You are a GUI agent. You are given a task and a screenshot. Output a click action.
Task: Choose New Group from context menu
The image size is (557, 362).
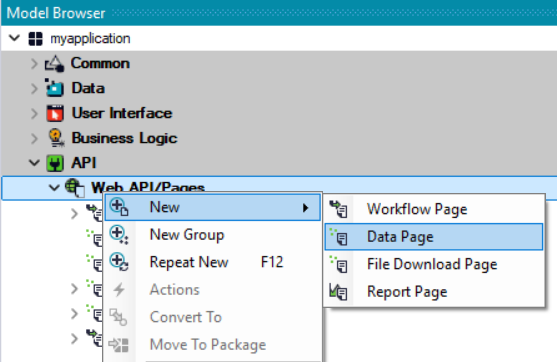213,235
